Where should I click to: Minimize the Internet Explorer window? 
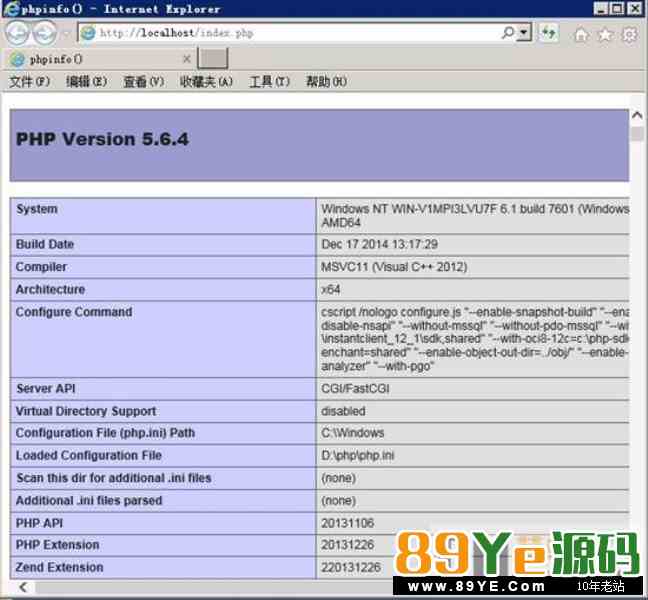(x=600, y=8)
